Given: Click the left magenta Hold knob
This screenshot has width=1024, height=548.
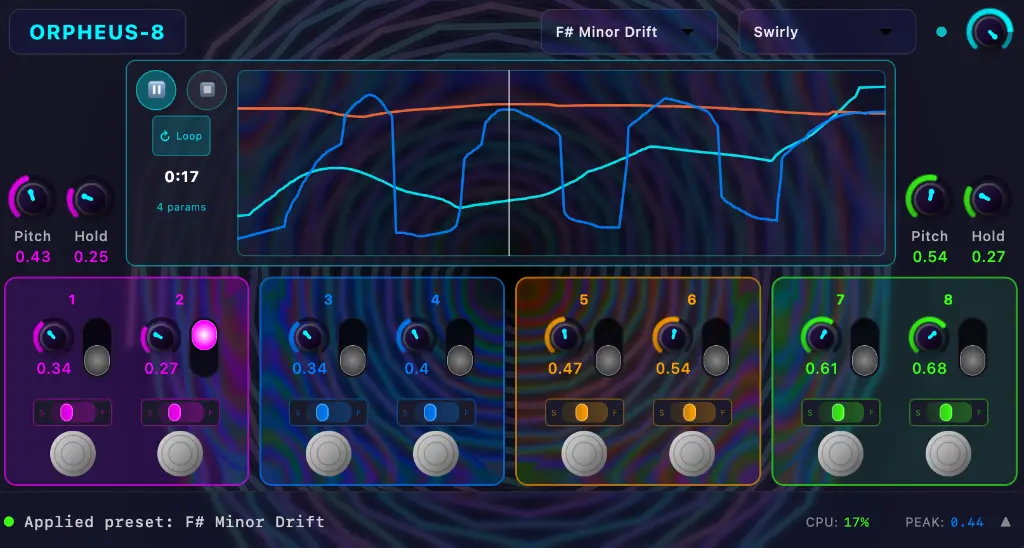Looking at the screenshot, I should [91, 197].
